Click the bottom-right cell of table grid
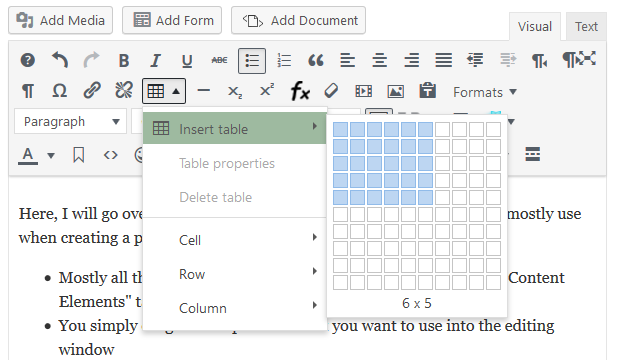 (x=493, y=283)
